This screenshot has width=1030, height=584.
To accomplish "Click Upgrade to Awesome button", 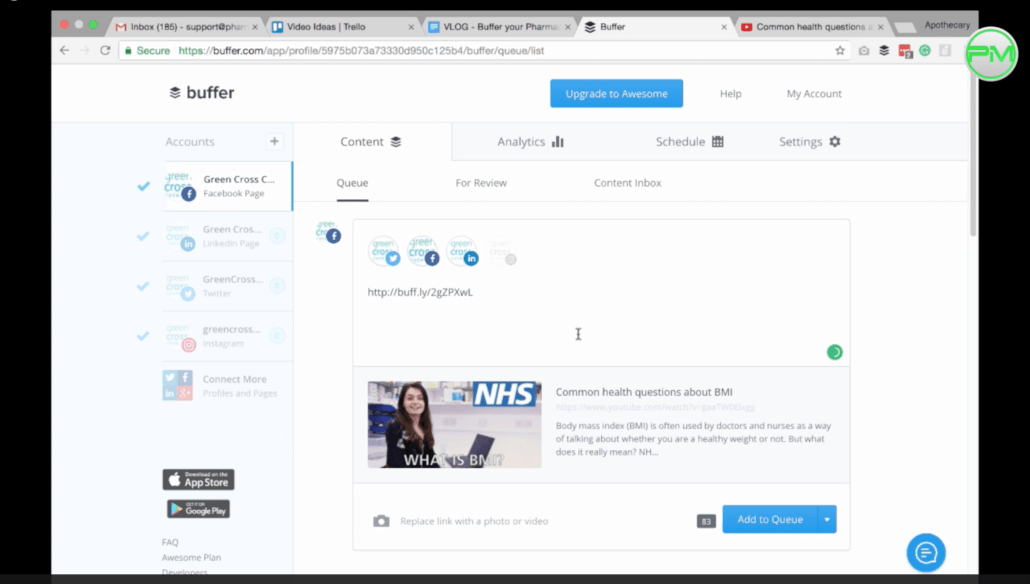I will pyautogui.click(x=616, y=93).
